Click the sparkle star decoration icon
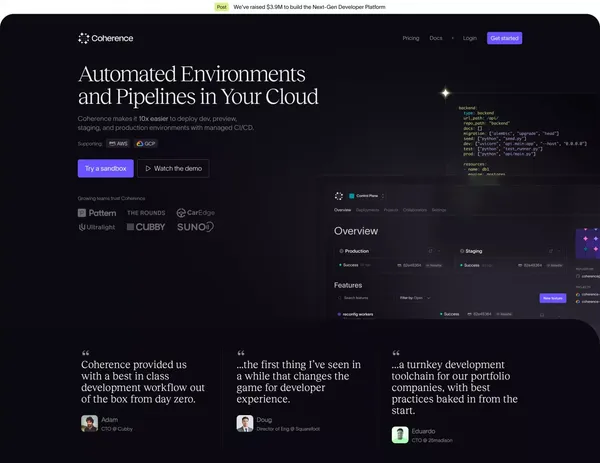Viewport: 600px width, 463px height. (x=445, y=93)
